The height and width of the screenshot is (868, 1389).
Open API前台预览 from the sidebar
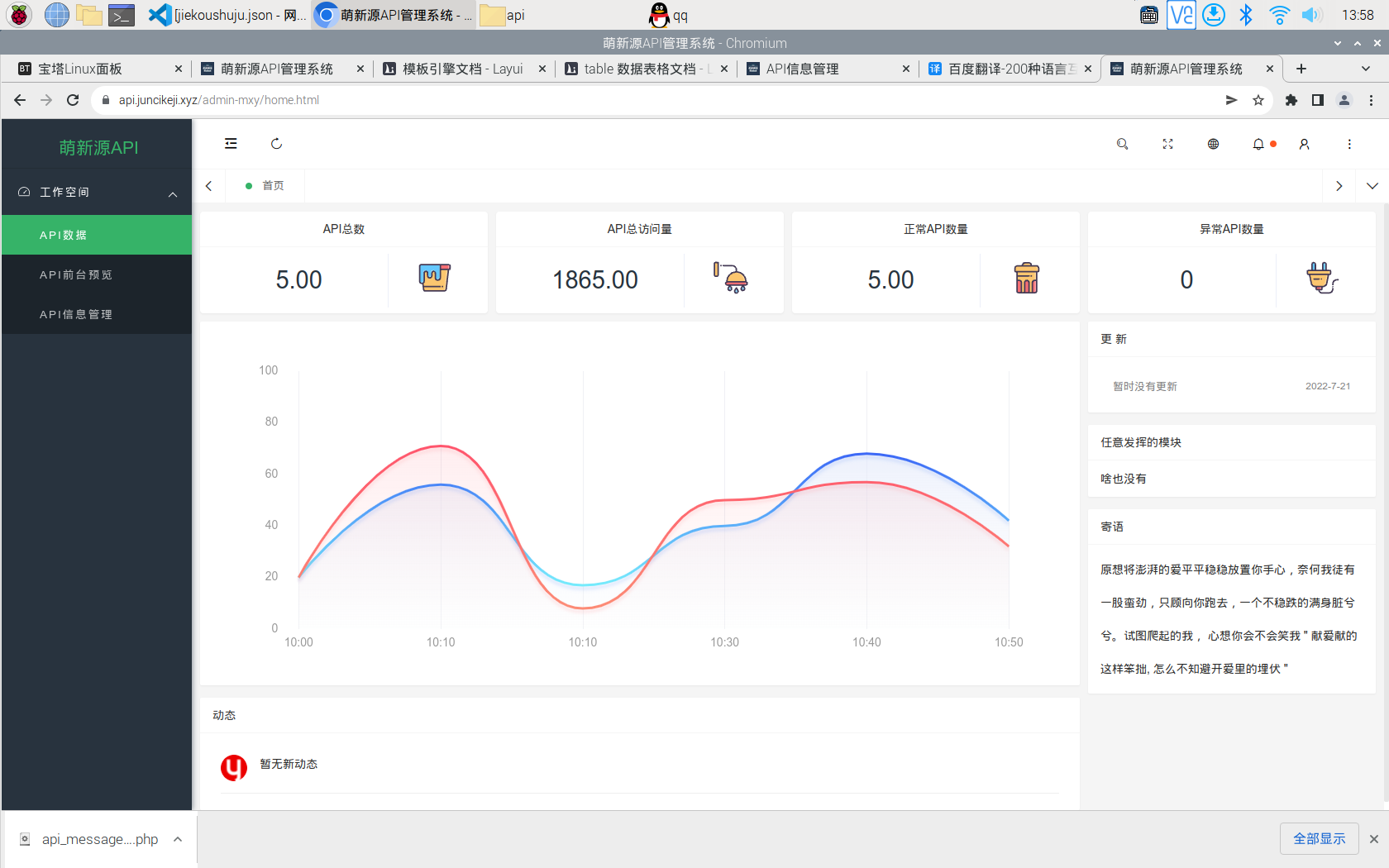(76, 274)
